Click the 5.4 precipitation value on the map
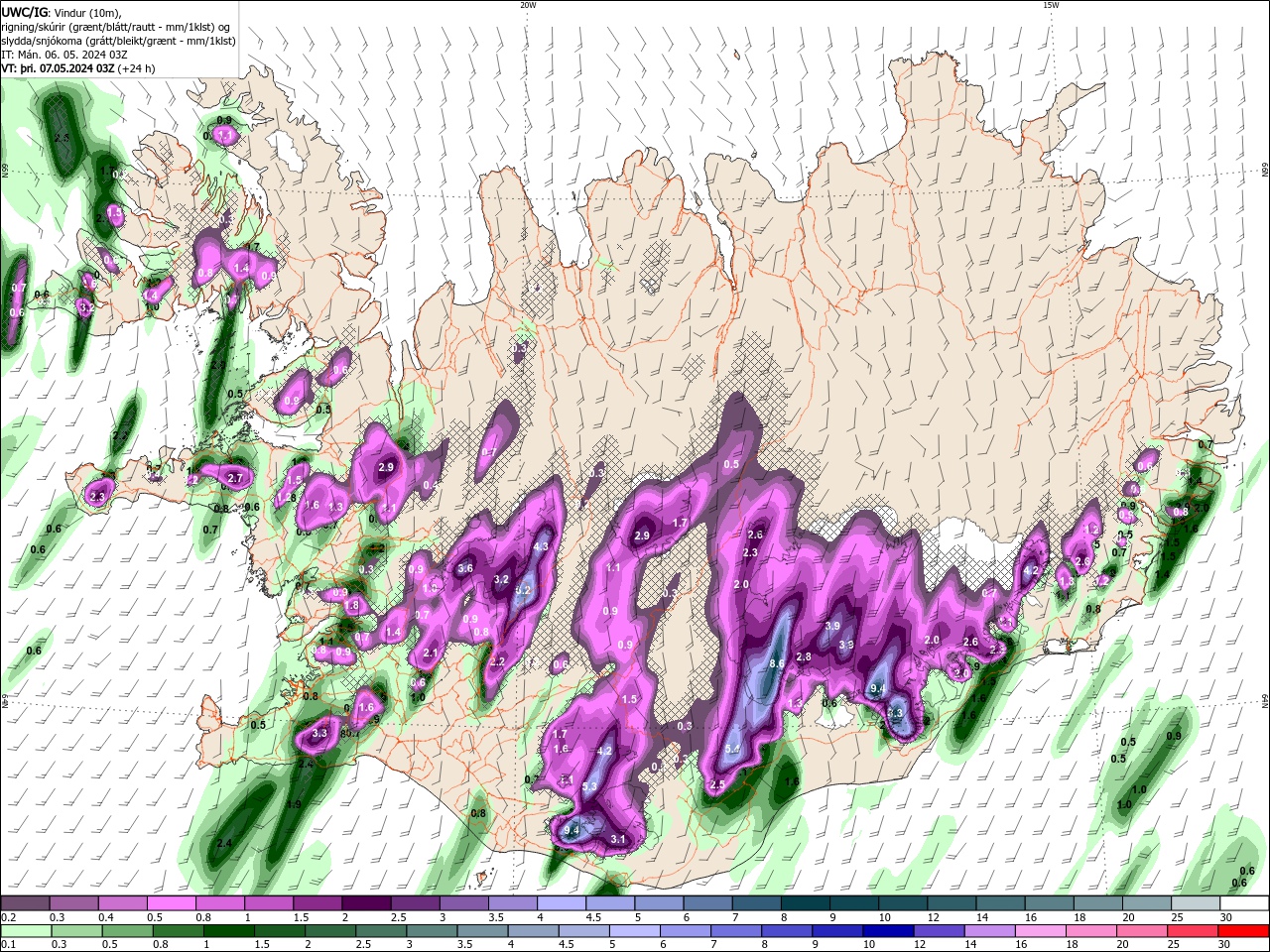This screenshot has height=952, width=1270. [733, 749]
